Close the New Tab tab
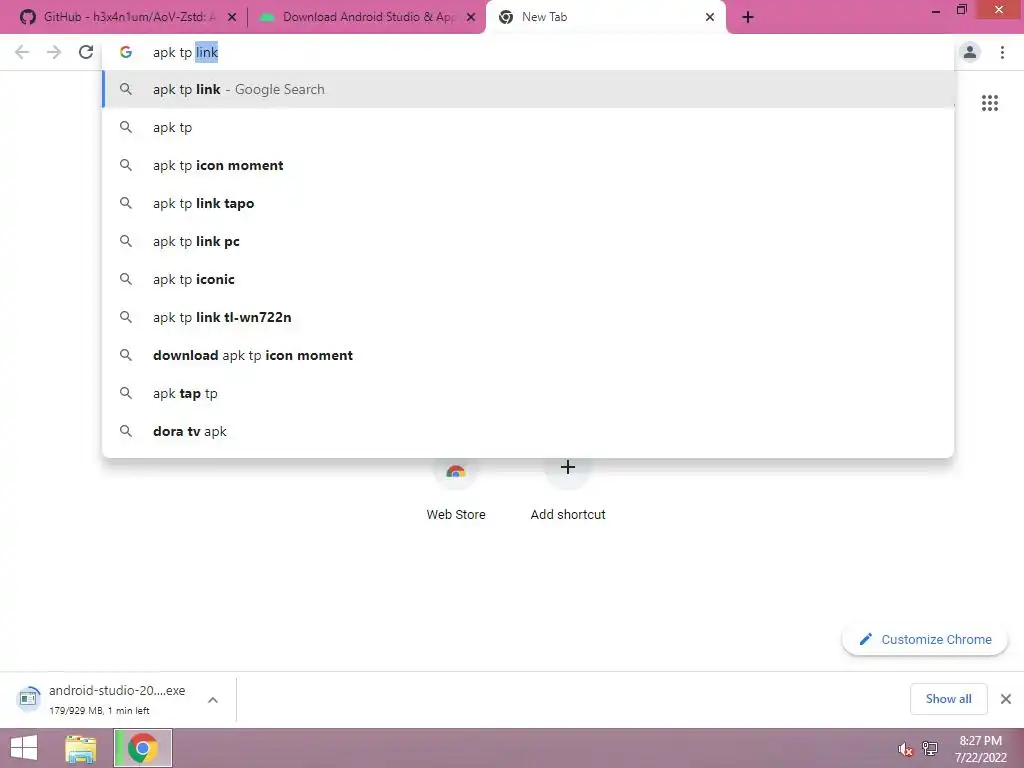 click(710, 17)
